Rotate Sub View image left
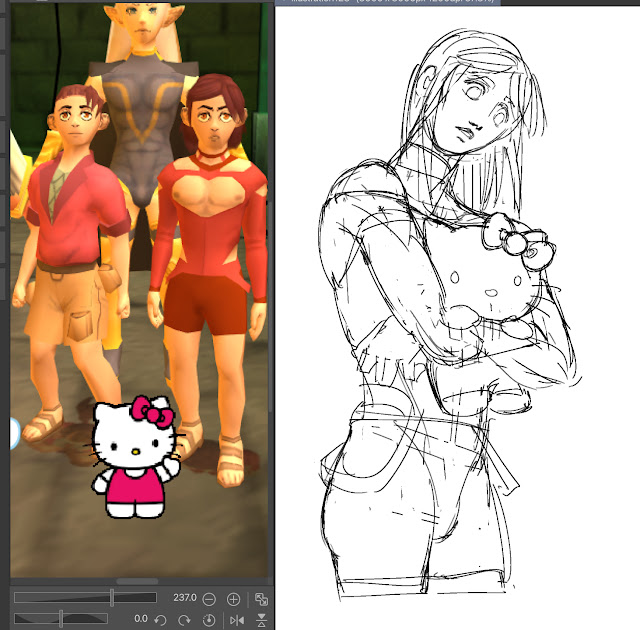 pos(160,620)
